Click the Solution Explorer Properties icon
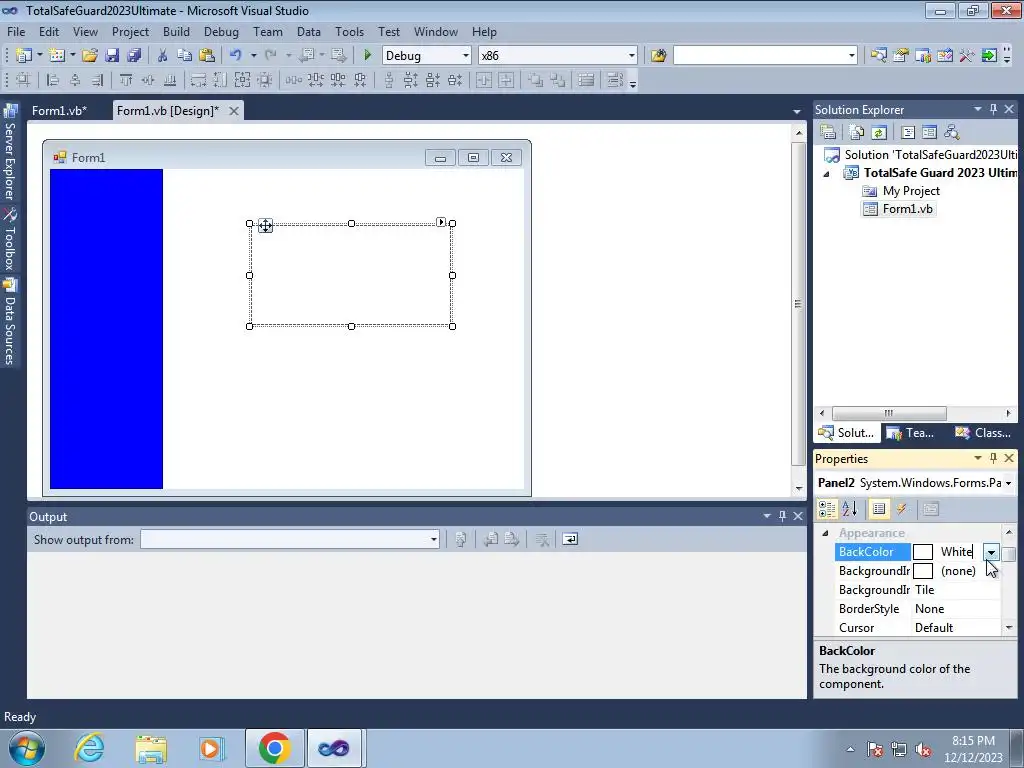The width and height of the screenshot is (1024, 768). point(828,133)
